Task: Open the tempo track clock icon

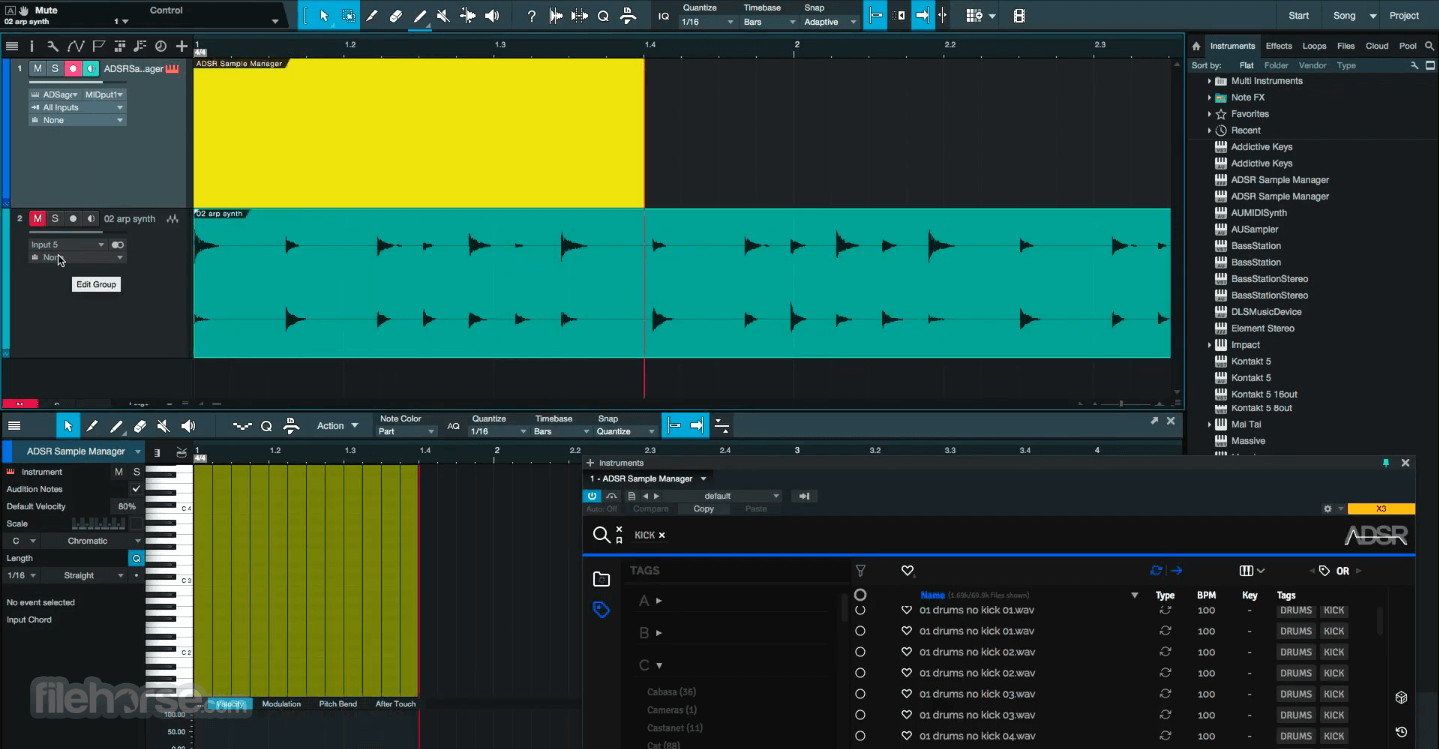Action: [160, 46]
